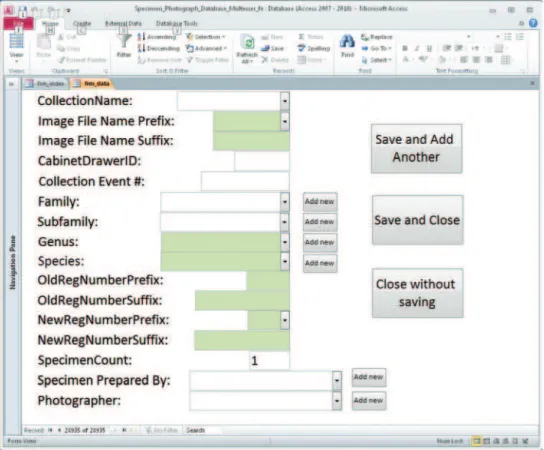Click Center alignment in Text Formatting

click(476, 60)
